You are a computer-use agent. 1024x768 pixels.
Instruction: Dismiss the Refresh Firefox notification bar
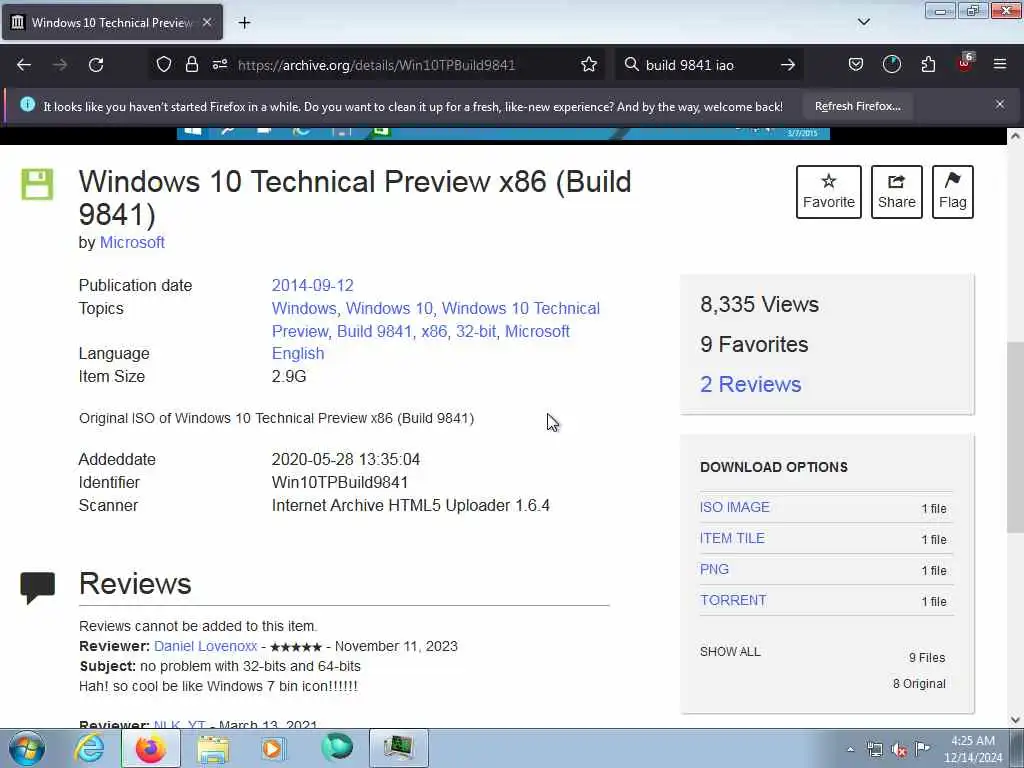point(1000,104)
